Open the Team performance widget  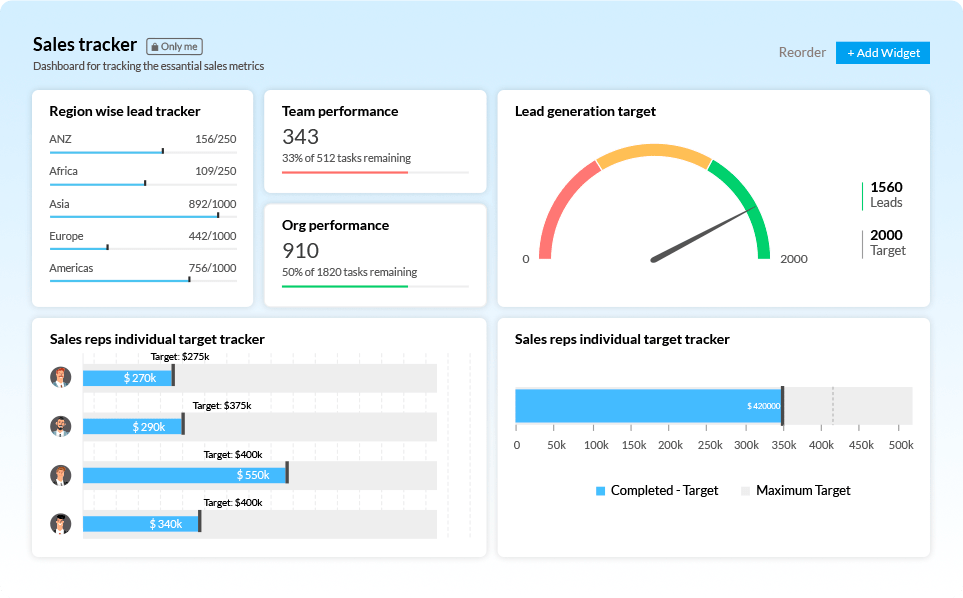(375, 141)
